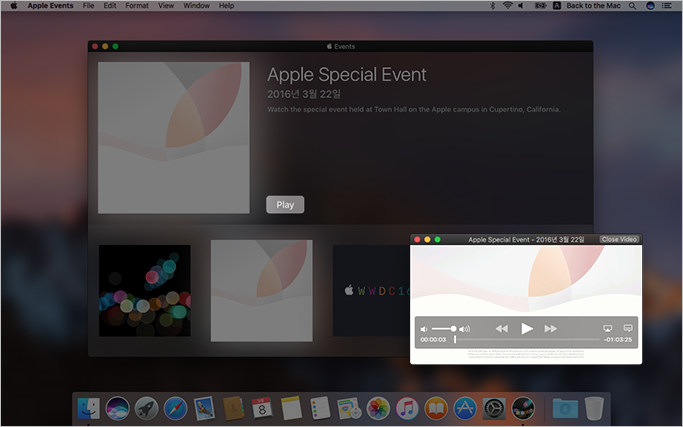Click Wi-Fi status icon in menu bar

(507, 6)
